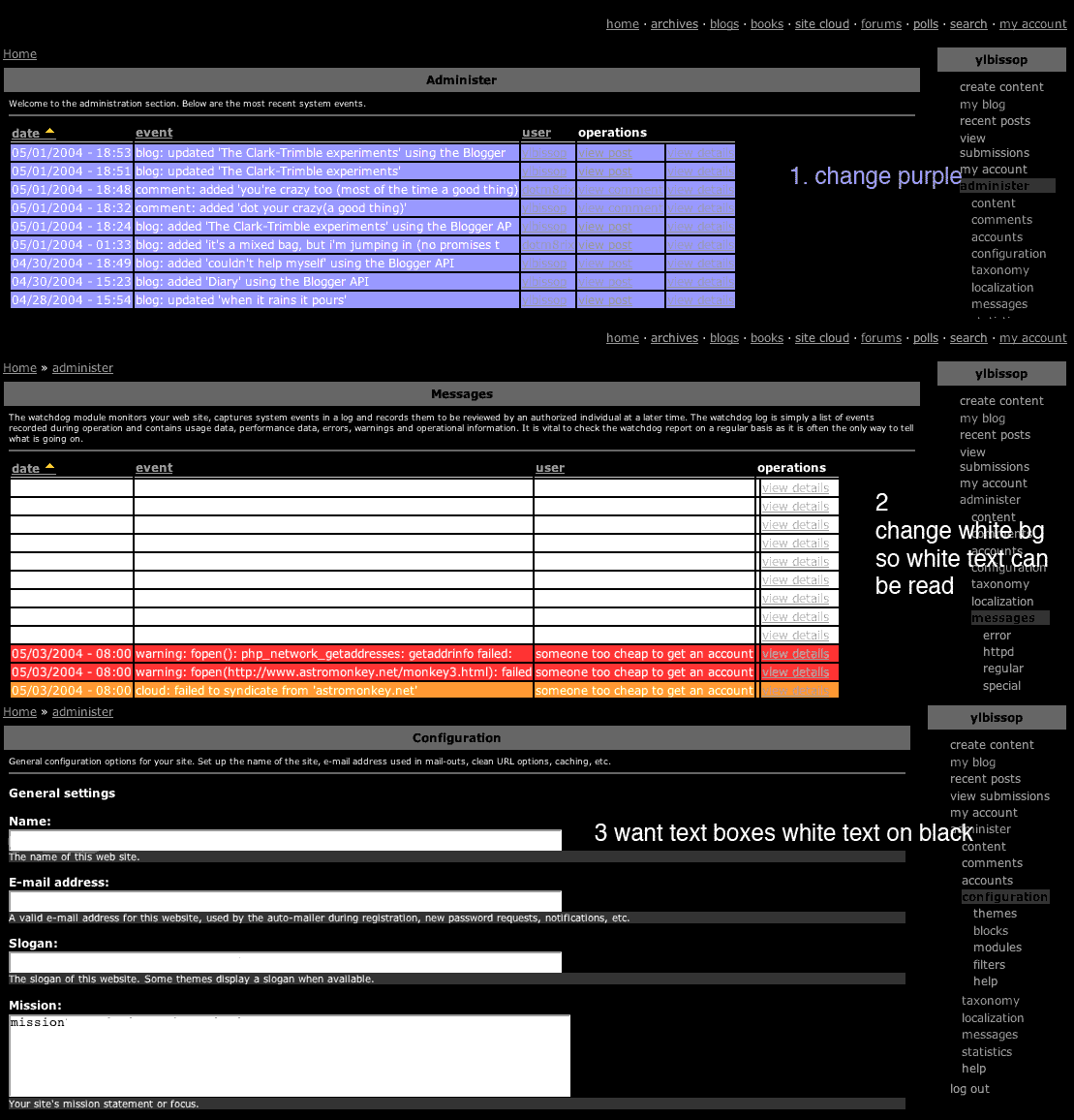Sort the Administer table by event column
Screen dimensions: 1074x1120
click(154, 132)
